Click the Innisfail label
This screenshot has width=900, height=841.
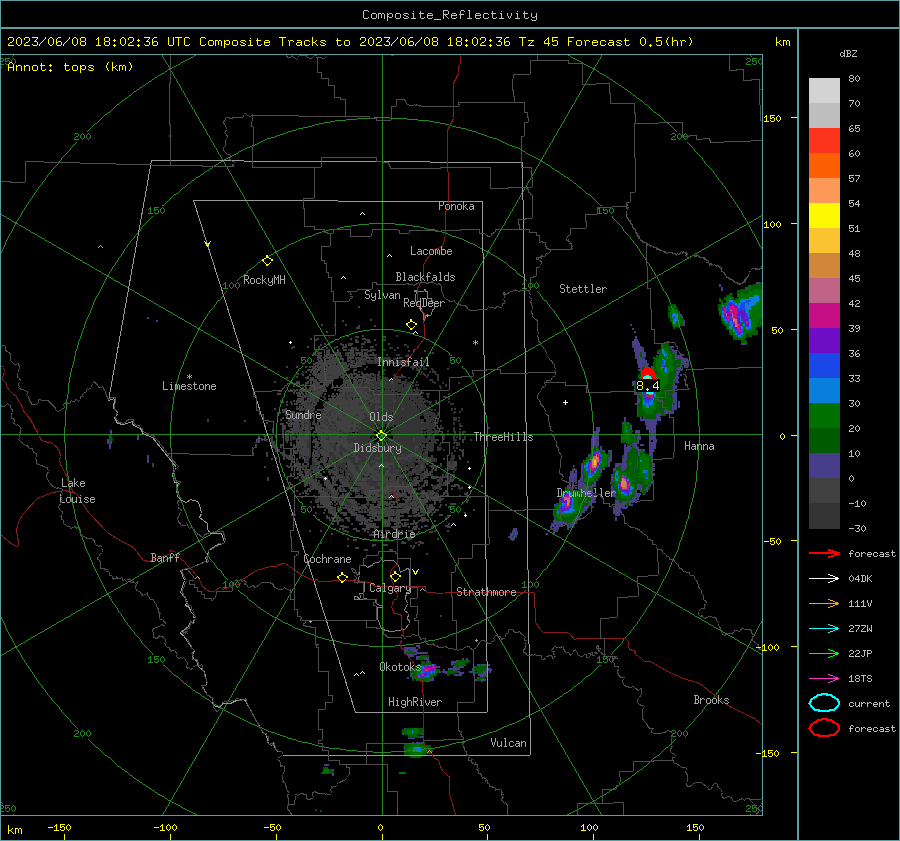click(x=403, y=362)
